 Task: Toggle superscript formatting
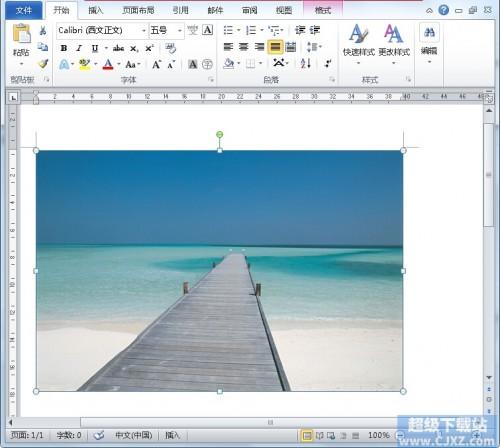(x=149, y=48)
